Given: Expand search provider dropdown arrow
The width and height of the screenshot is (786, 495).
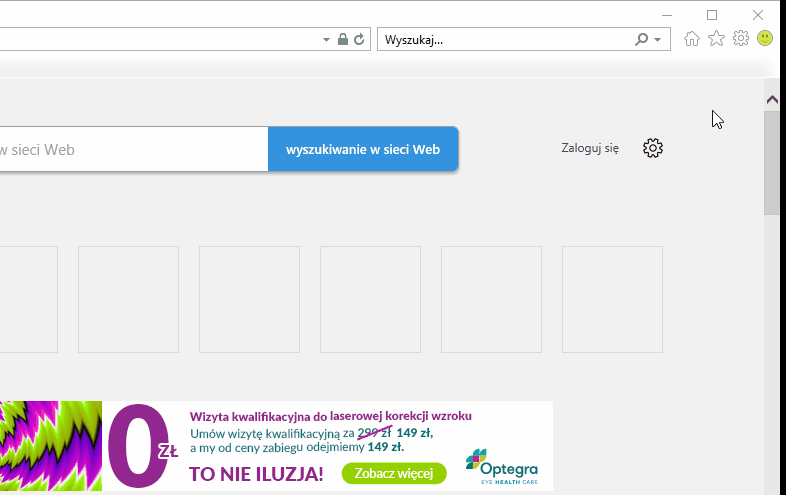Looking at the screenshot, I should [x=658, y=40].
